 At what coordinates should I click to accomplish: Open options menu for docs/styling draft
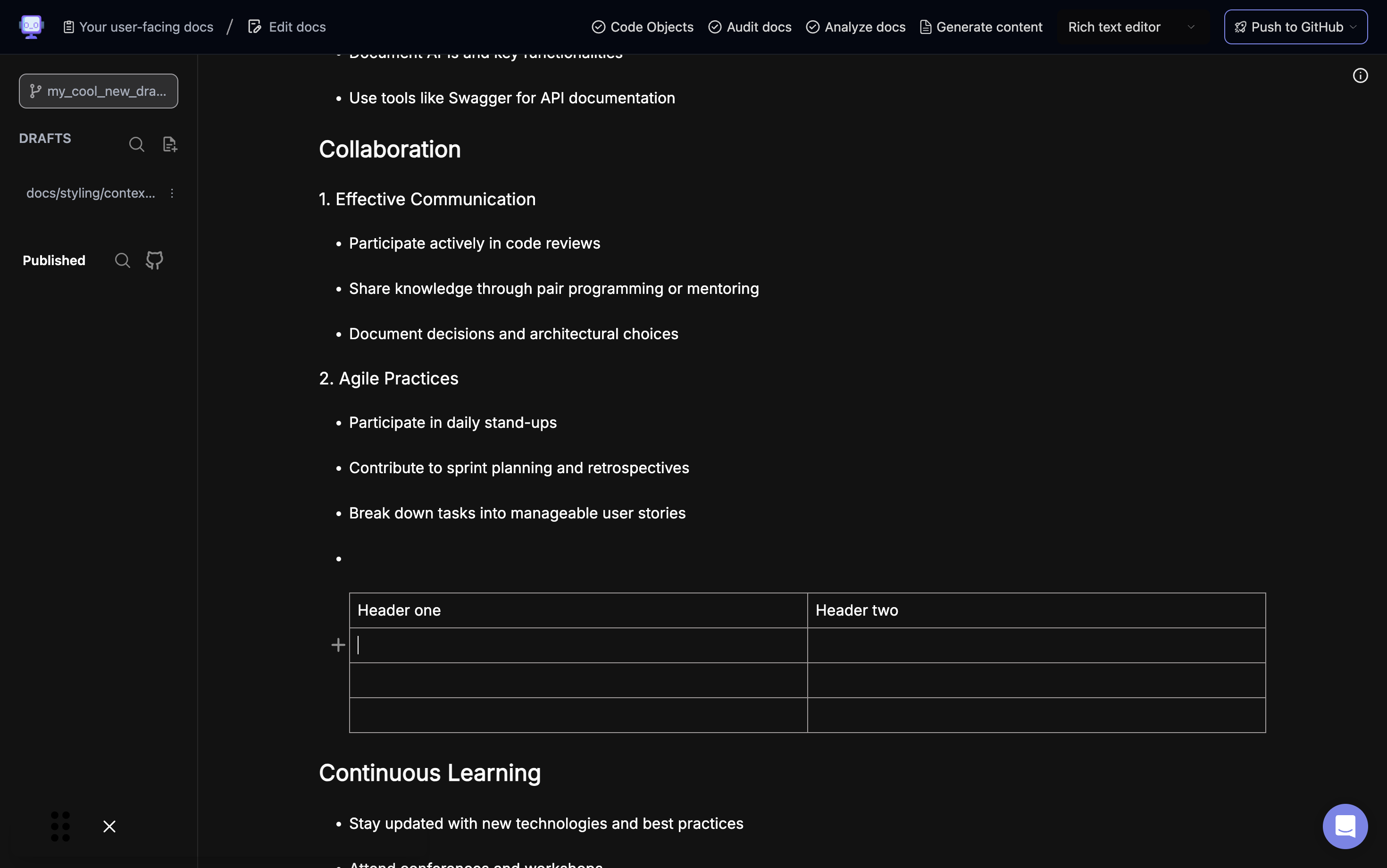pos(172,193)
